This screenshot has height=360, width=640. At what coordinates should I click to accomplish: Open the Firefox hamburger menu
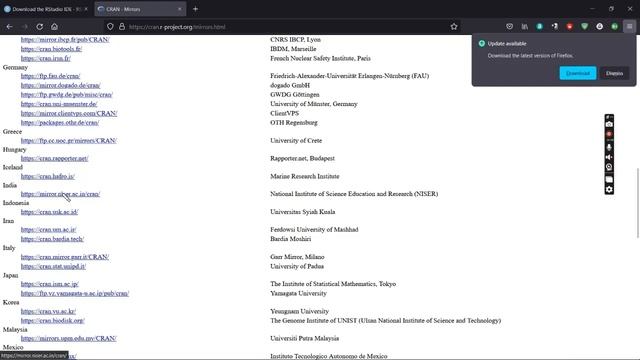coord(629,27)
